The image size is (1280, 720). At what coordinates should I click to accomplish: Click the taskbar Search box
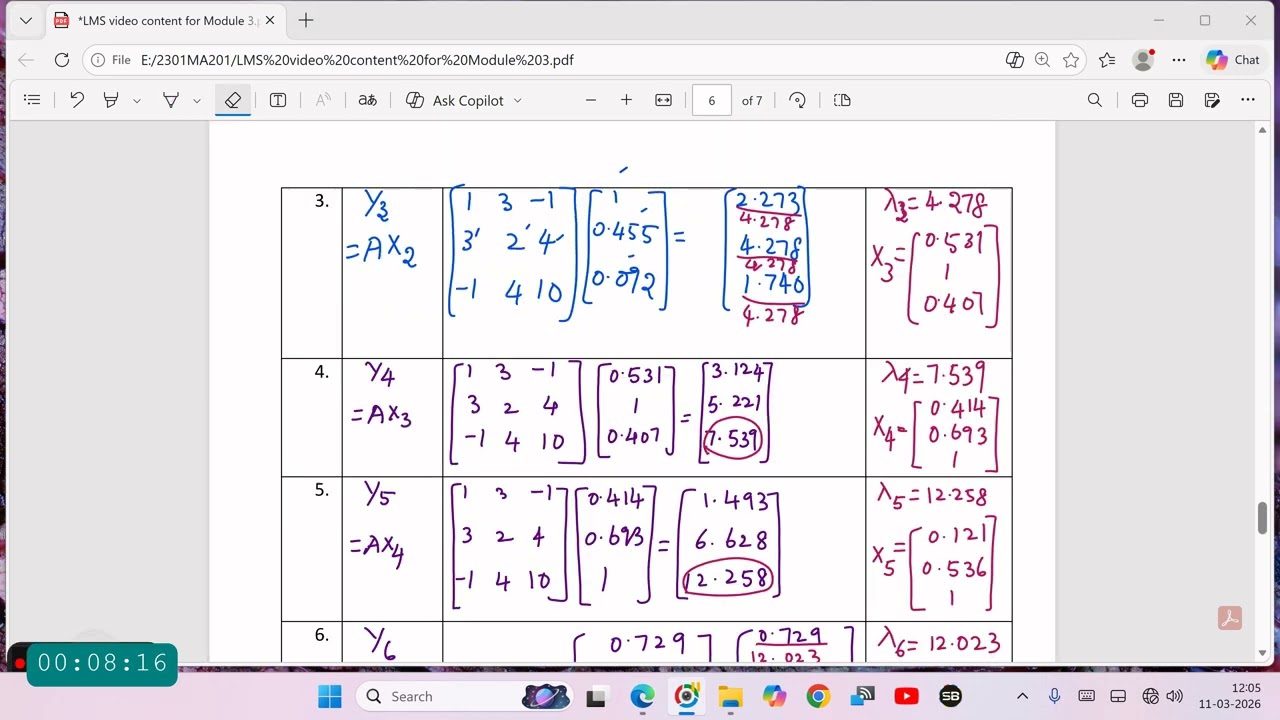coord(464,696)
